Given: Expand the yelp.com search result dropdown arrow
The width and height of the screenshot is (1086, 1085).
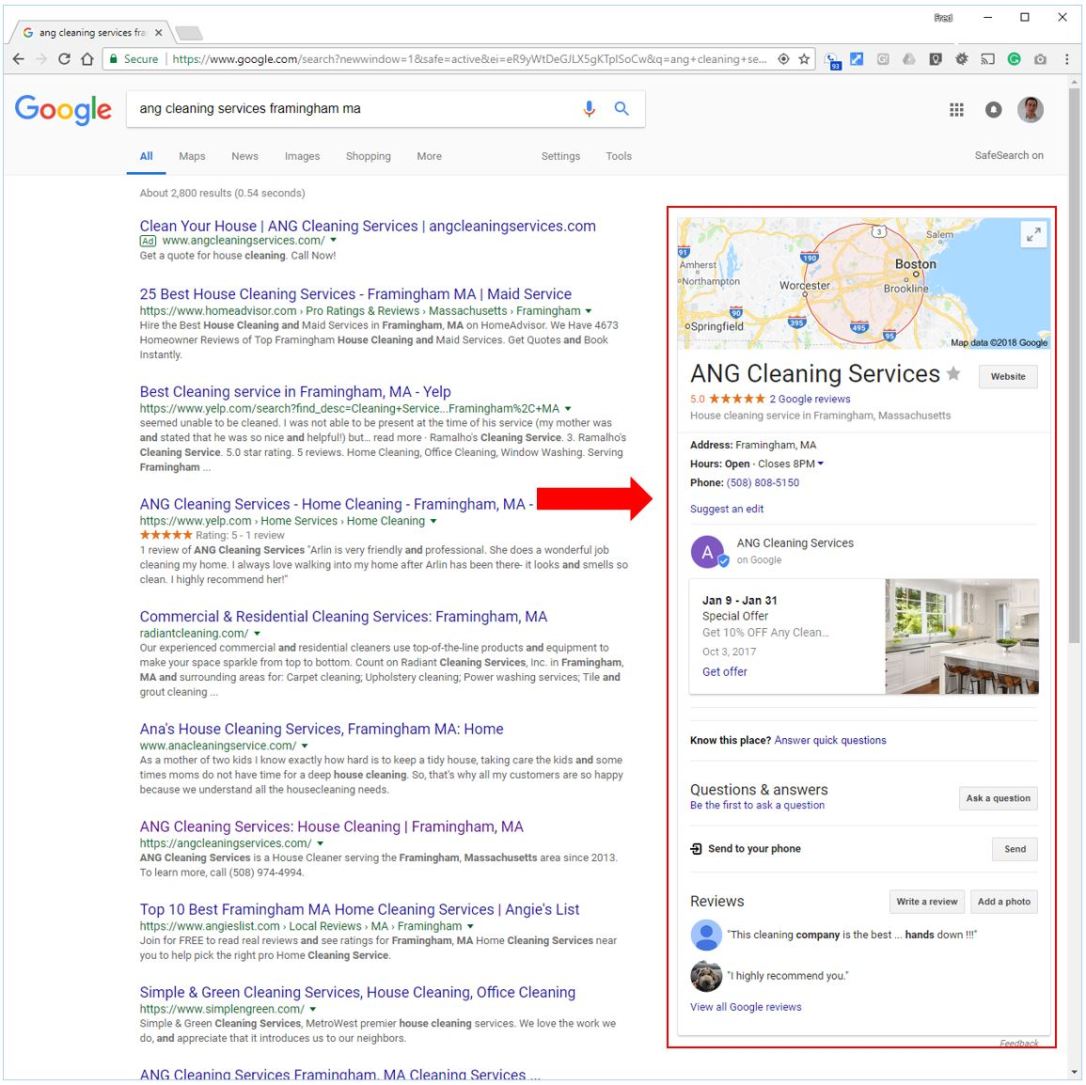Looking at the screenshot, I should (x=567, y=409).
